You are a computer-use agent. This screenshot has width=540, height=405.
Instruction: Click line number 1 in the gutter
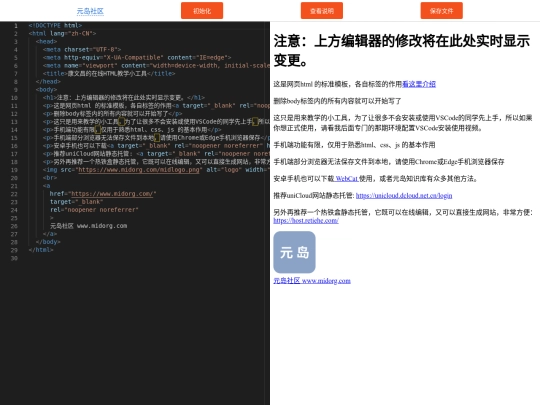pos(15,25)
